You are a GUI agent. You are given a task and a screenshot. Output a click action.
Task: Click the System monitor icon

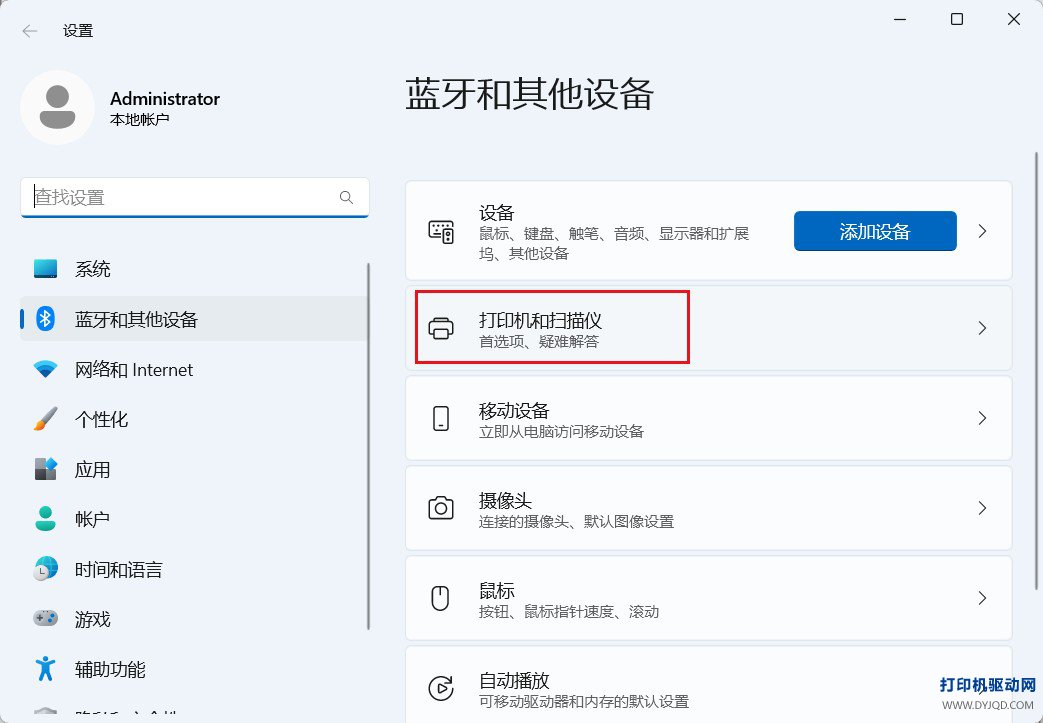click(45, 269)
